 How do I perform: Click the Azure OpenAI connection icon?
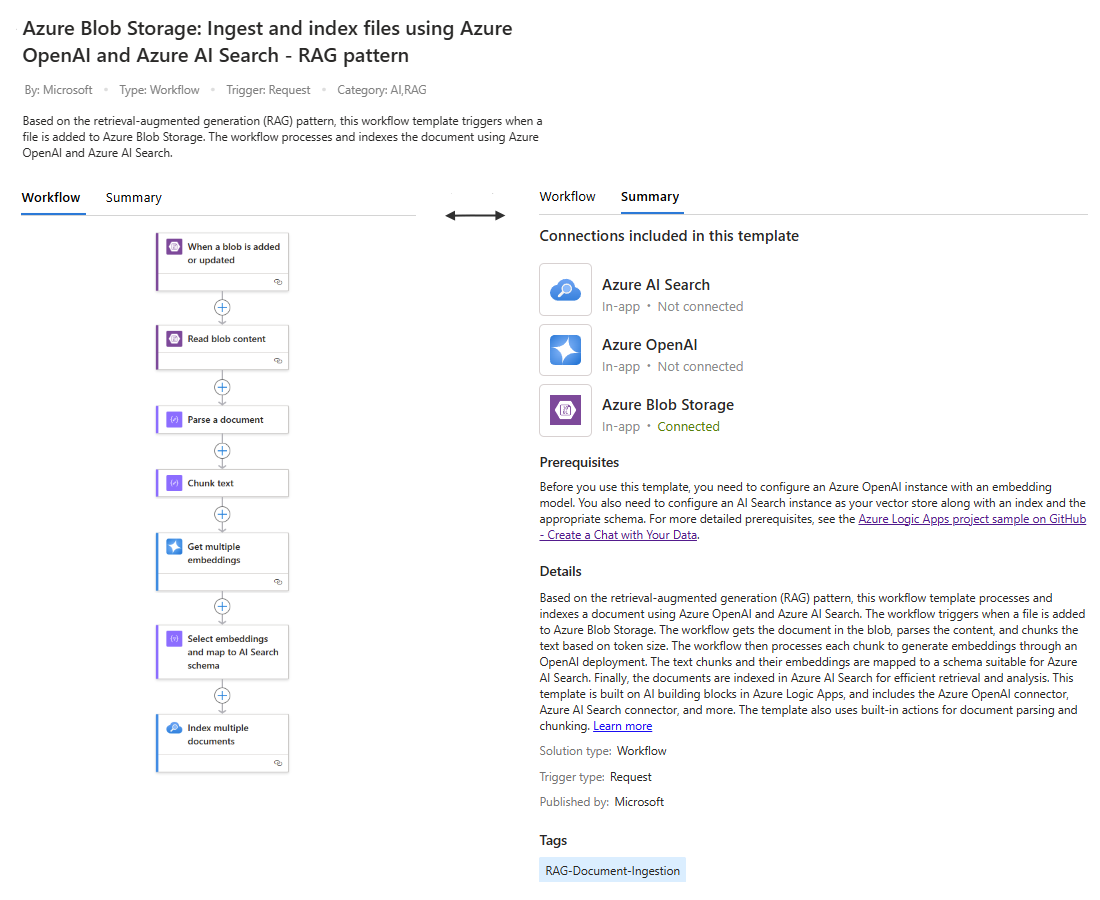[x=565, y=350]
